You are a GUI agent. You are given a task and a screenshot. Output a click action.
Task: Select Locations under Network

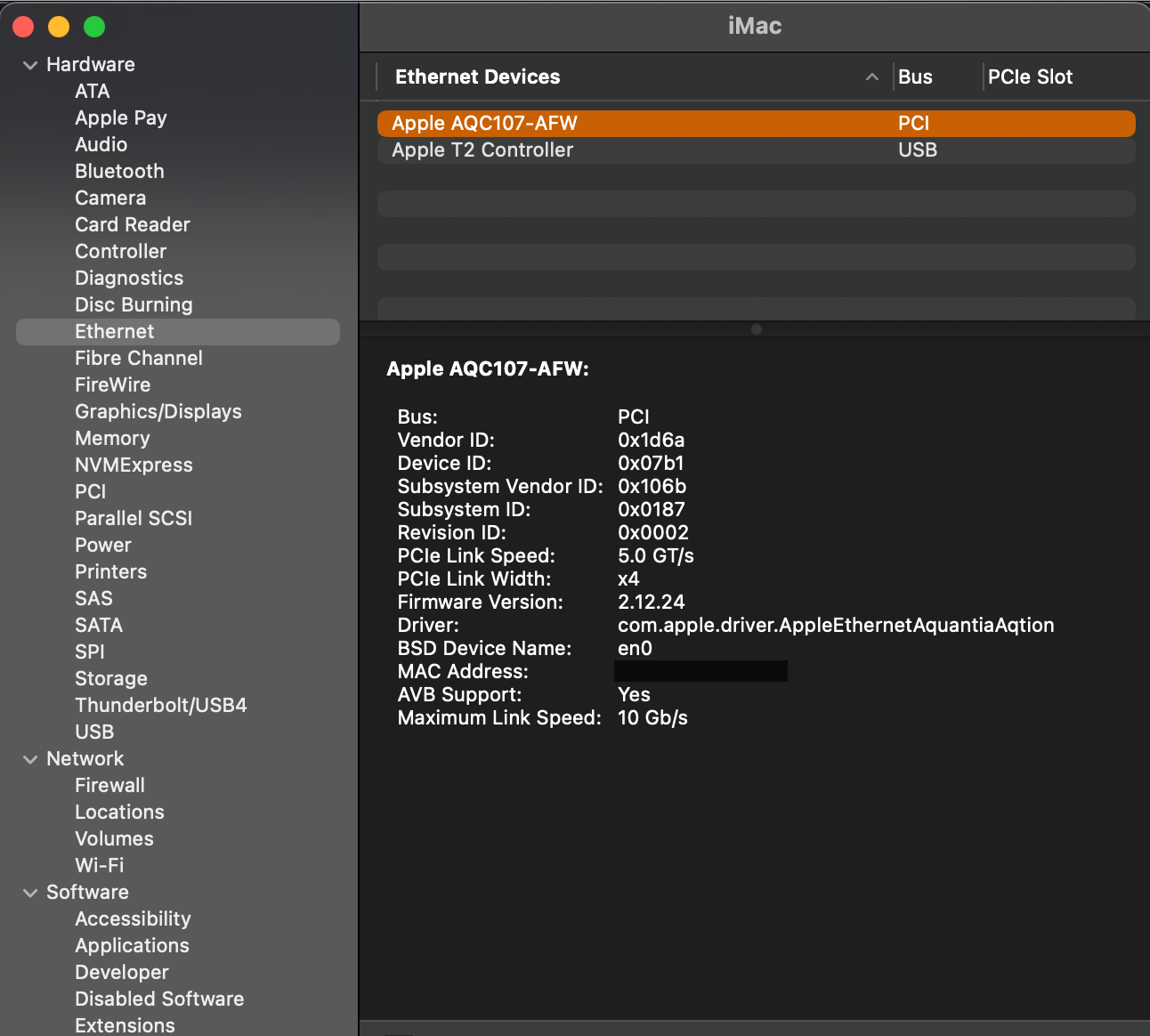coord(120,813)
